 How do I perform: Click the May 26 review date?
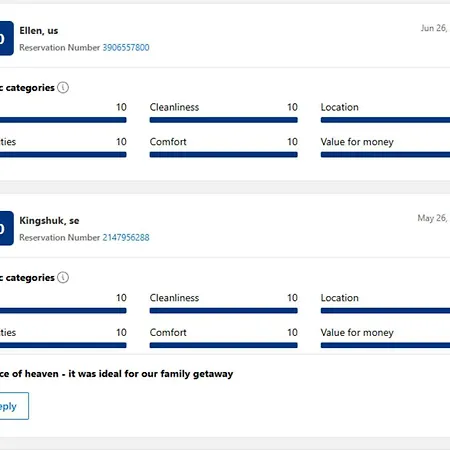pyautogui.click(x=433, y=218)
